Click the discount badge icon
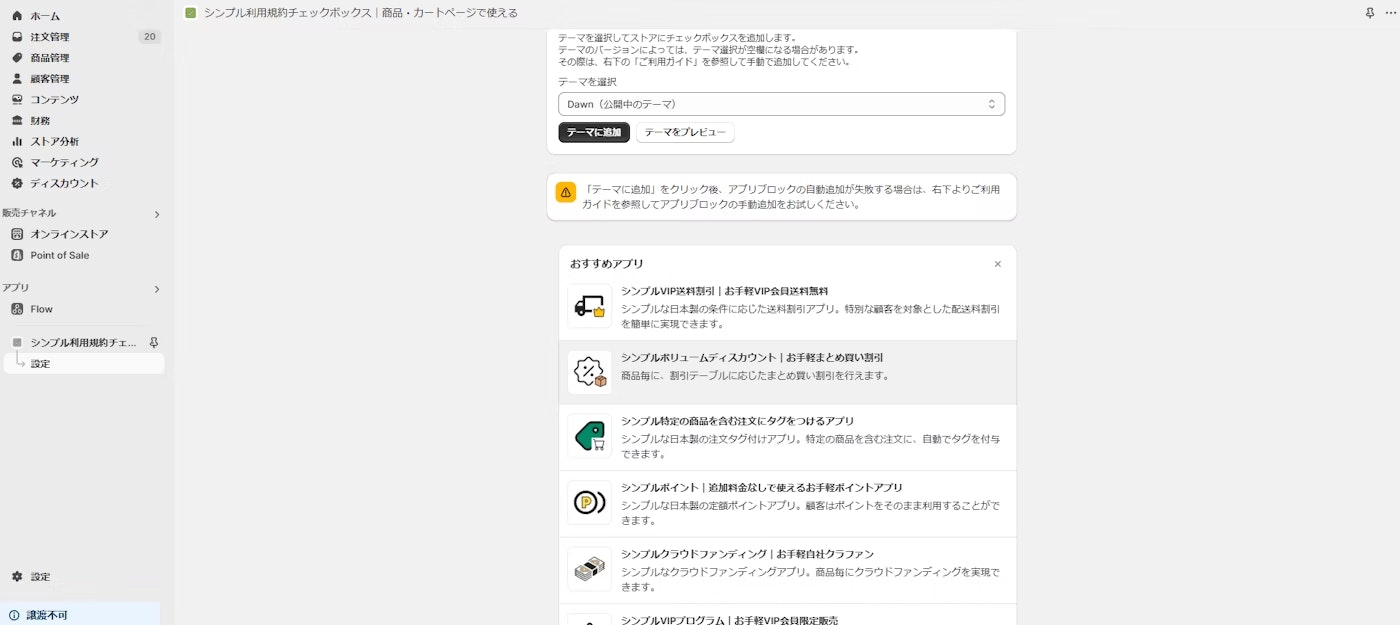 click(x=17, y=184)
